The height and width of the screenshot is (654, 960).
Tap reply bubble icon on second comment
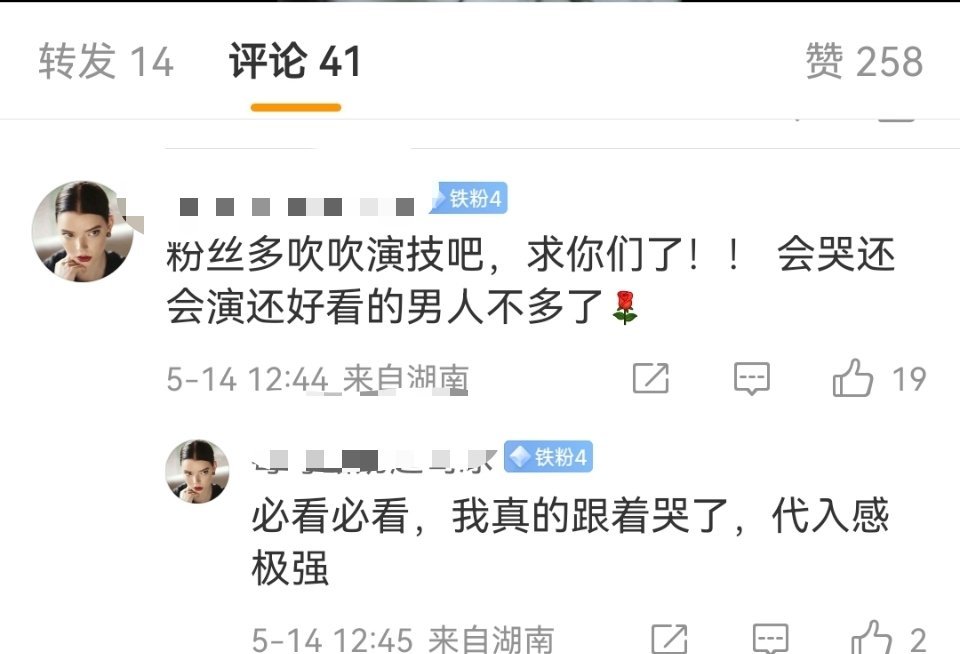[x=770, y=639]
